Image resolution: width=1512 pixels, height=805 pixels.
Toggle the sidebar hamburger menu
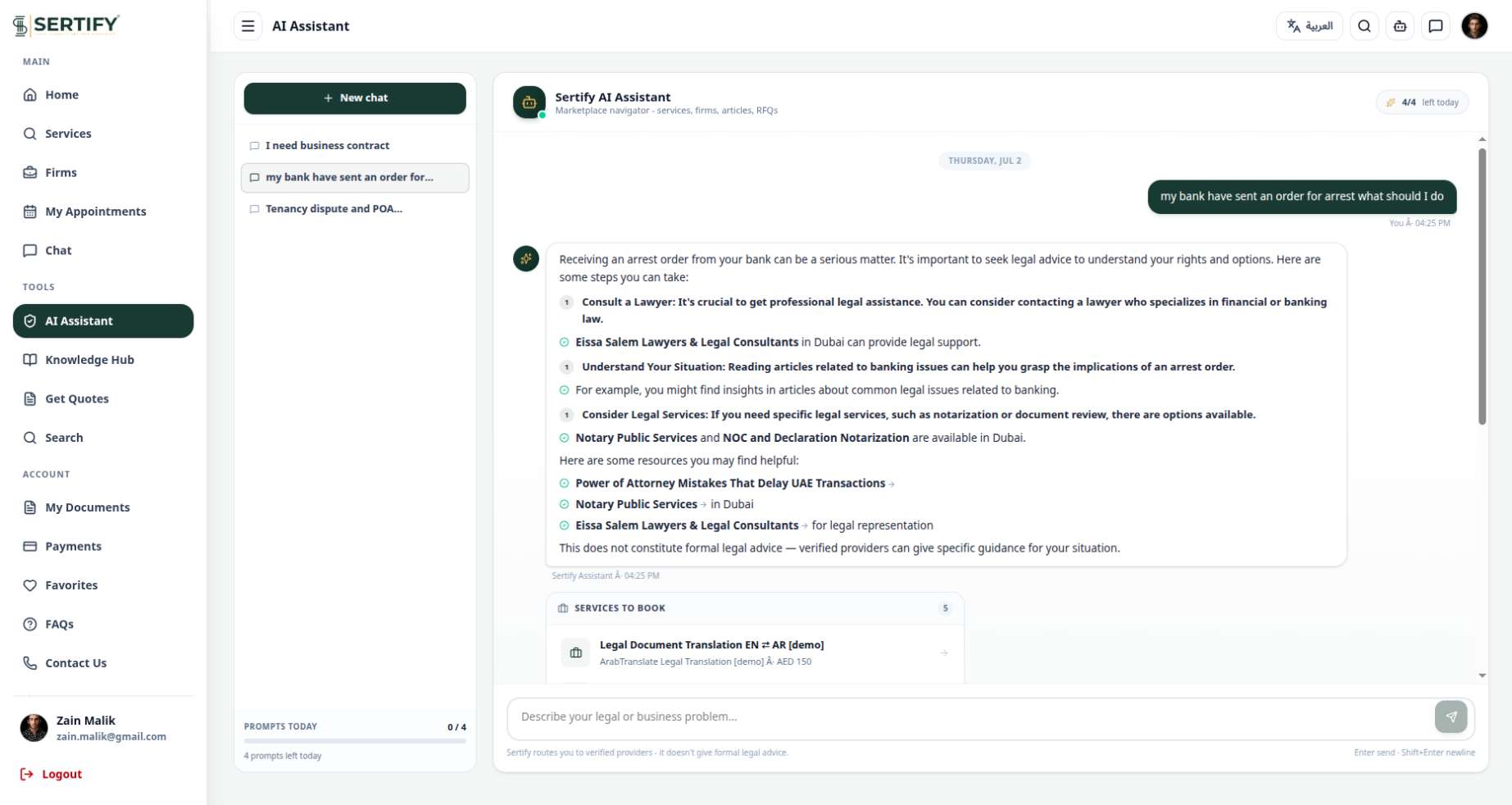pyautogui.click(x=247, y=26)
